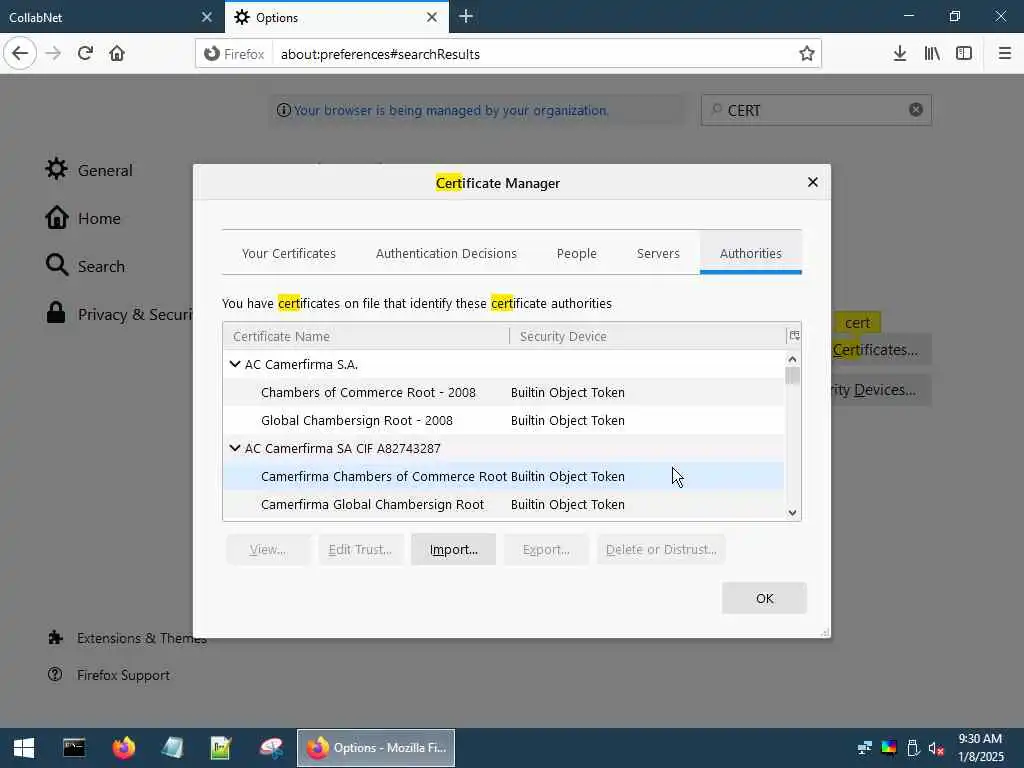This screenshot has width=1024, height=768.
Task: Click Delete or Distrust... button
Action: click(661, 549)
